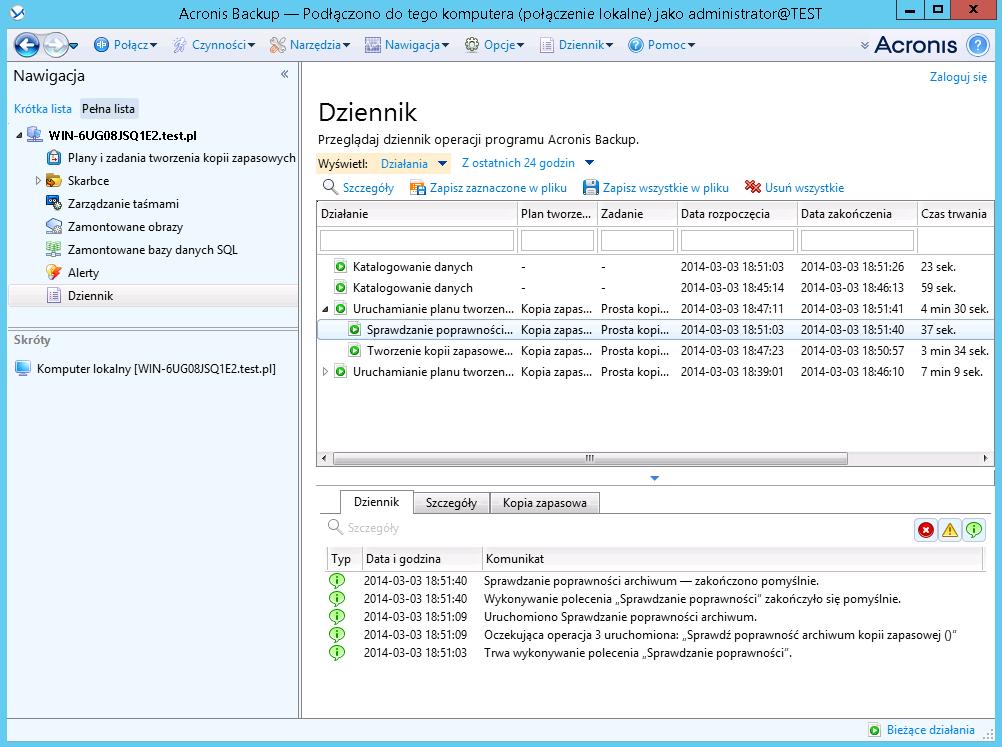The image size is (1002, 747).
Task: Select the WIN-6UG08JSQ1E2.test.pl machine node
Action: coord(122,135)
